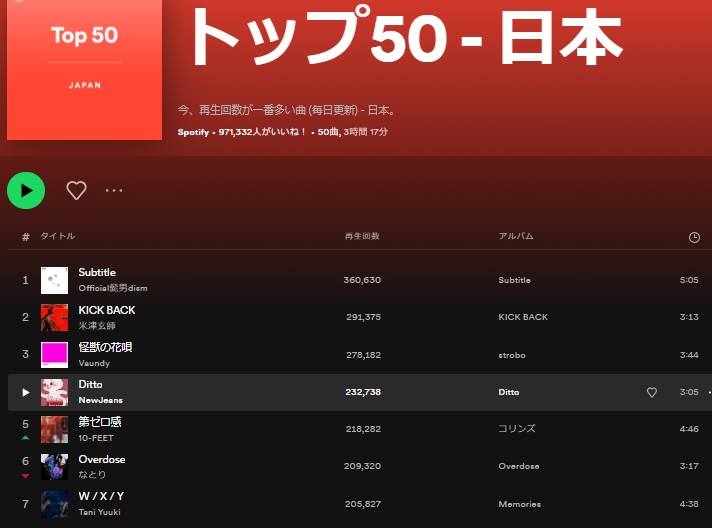Screen dimensions: 712x528
Task: Click the playlist description 今、再生回数が一番多い曲
Action: (x=287, y=110)
